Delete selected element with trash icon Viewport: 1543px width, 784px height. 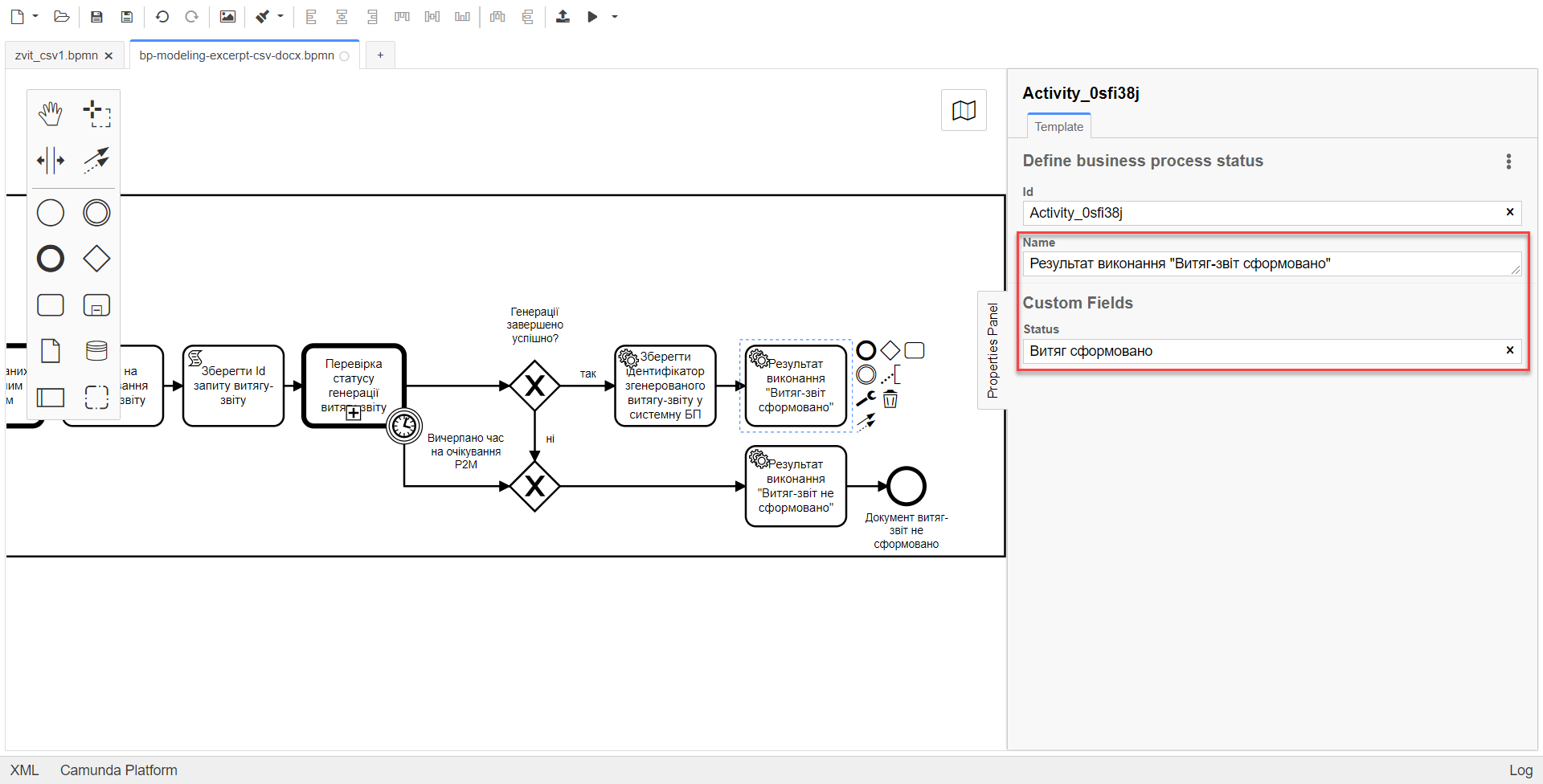click(890, 398)
